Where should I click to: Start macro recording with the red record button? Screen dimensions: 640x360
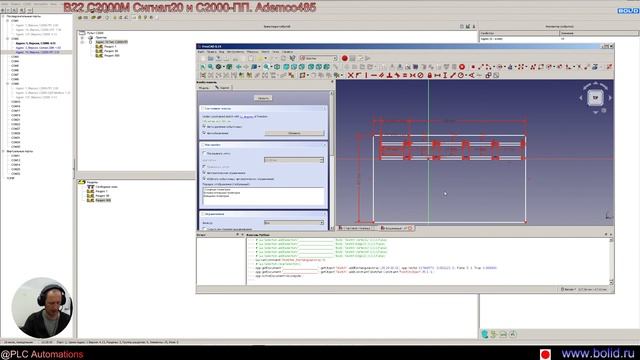pyautogui.click(x=345, y=58)
